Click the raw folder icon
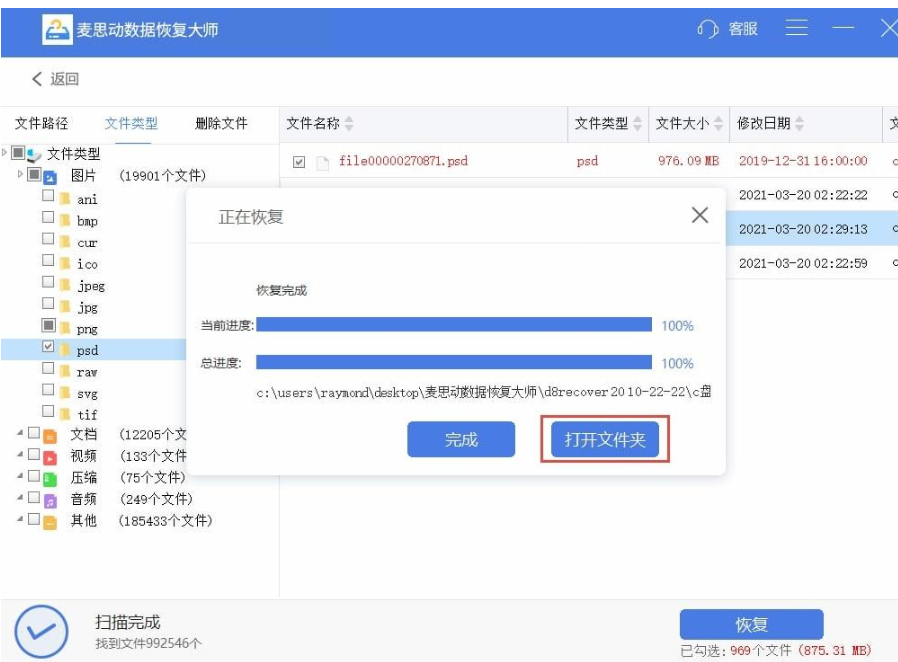898x662 pixels. [65, 372]
